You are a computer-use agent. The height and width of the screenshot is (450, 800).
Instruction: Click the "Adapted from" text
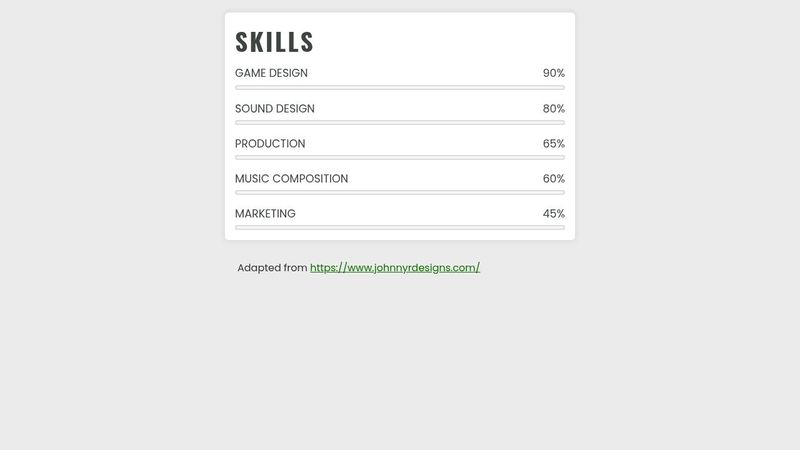(x=272, y=268)
